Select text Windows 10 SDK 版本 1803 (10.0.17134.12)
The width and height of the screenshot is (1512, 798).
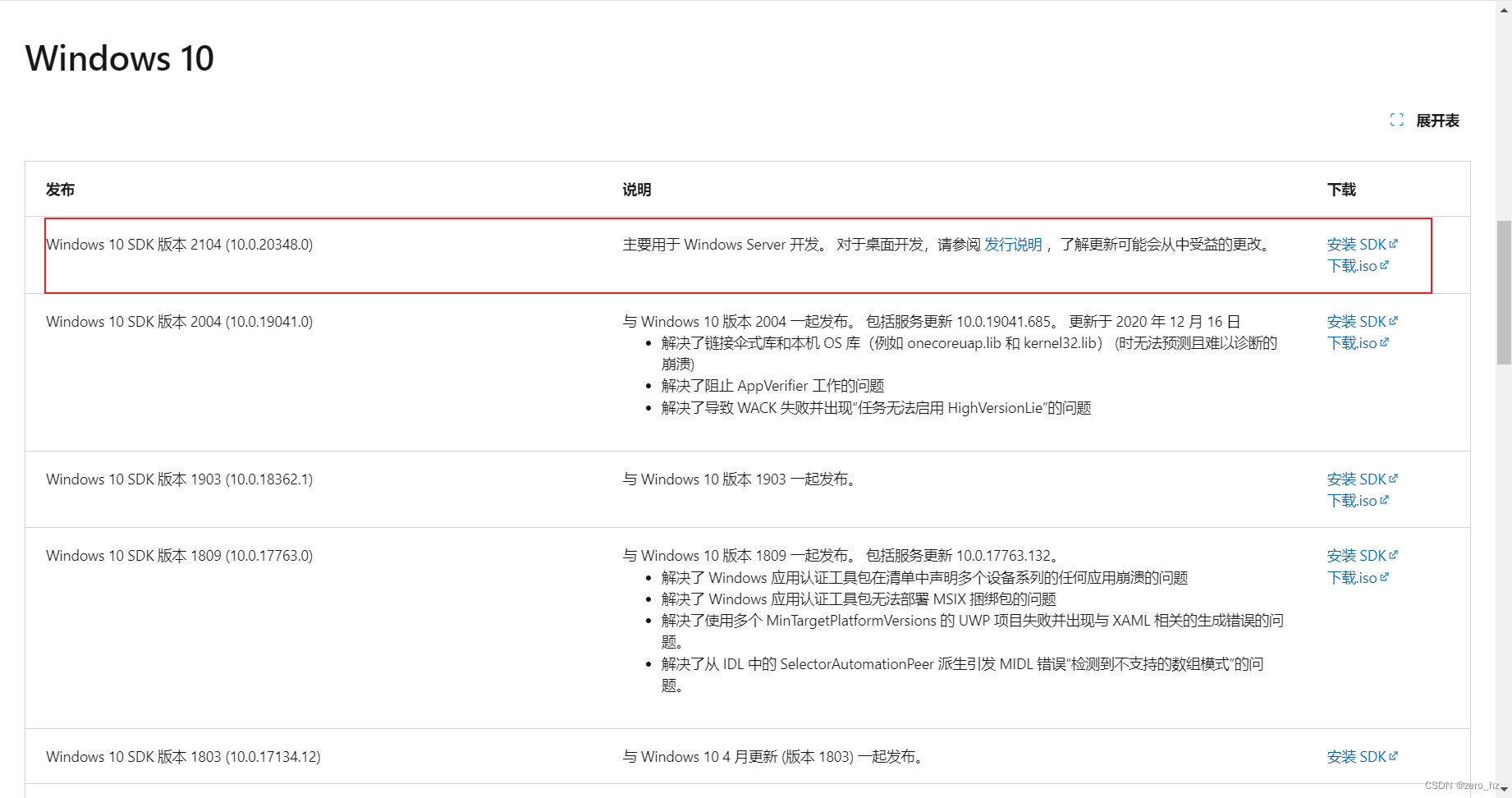tap(183, 756)
